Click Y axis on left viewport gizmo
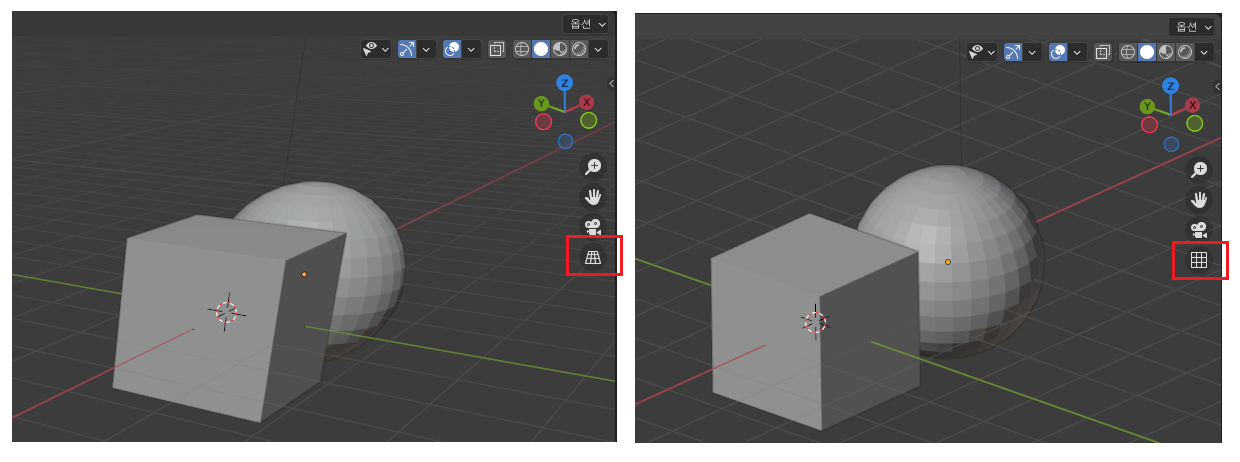Viewport: 1240px width, 462px height. coord(541,103)
